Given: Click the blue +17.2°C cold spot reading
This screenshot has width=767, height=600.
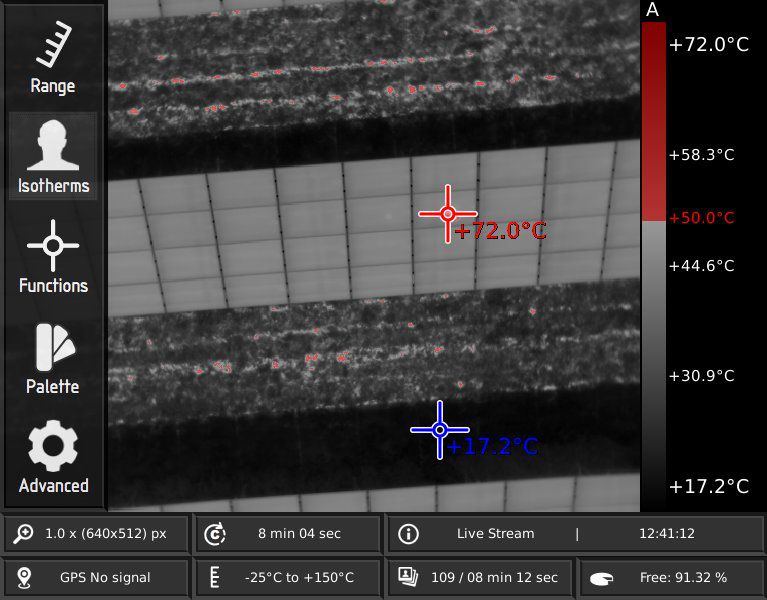Looking at the screenshot, I should pos(492,446).
